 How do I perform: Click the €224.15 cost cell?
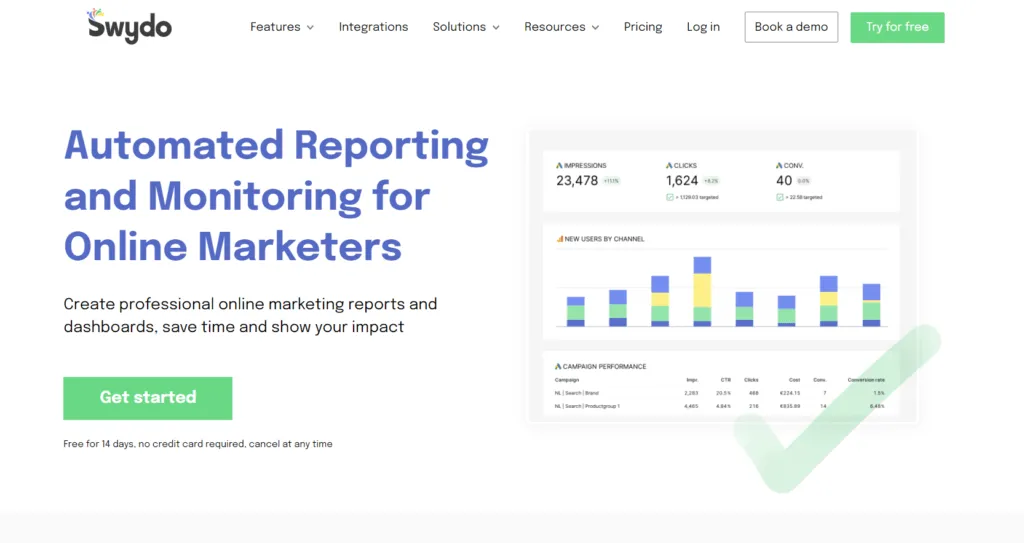pos(790,393)
